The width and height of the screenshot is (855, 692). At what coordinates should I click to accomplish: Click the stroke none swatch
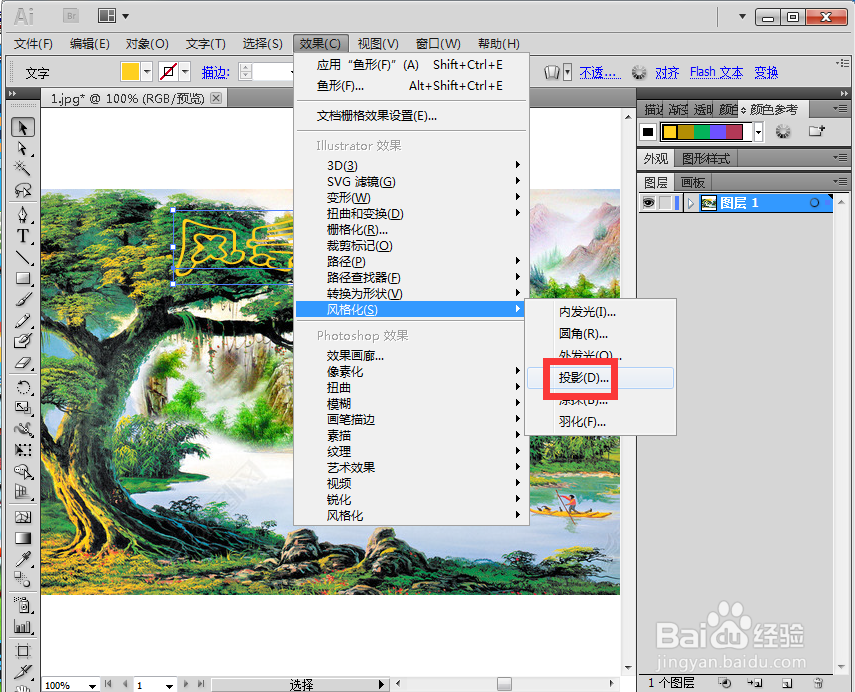tap(168, 71)
